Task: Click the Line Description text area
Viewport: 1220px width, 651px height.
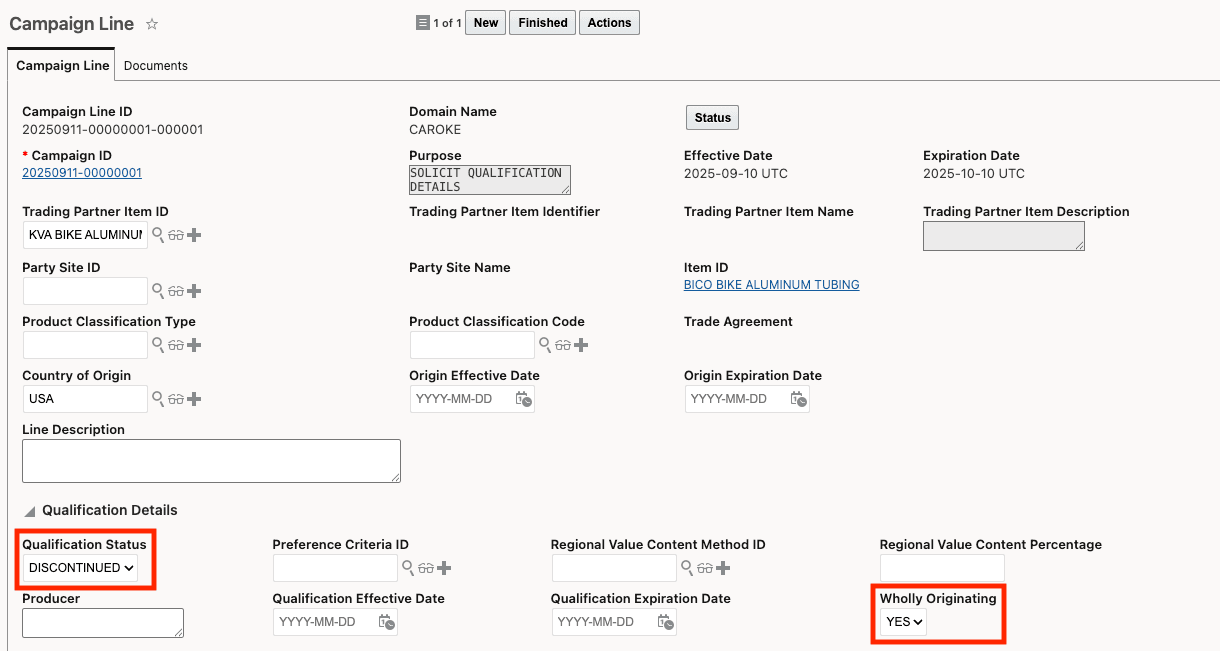Action: coord(211,461)
